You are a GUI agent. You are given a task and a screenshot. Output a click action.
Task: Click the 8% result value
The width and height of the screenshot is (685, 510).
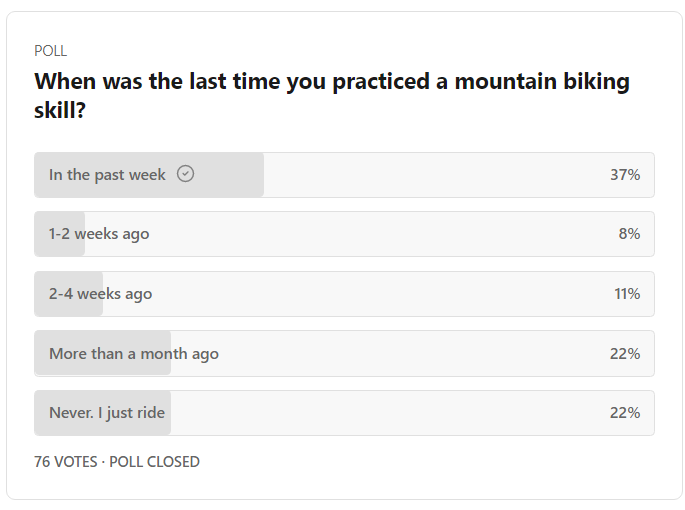(630, 234)
